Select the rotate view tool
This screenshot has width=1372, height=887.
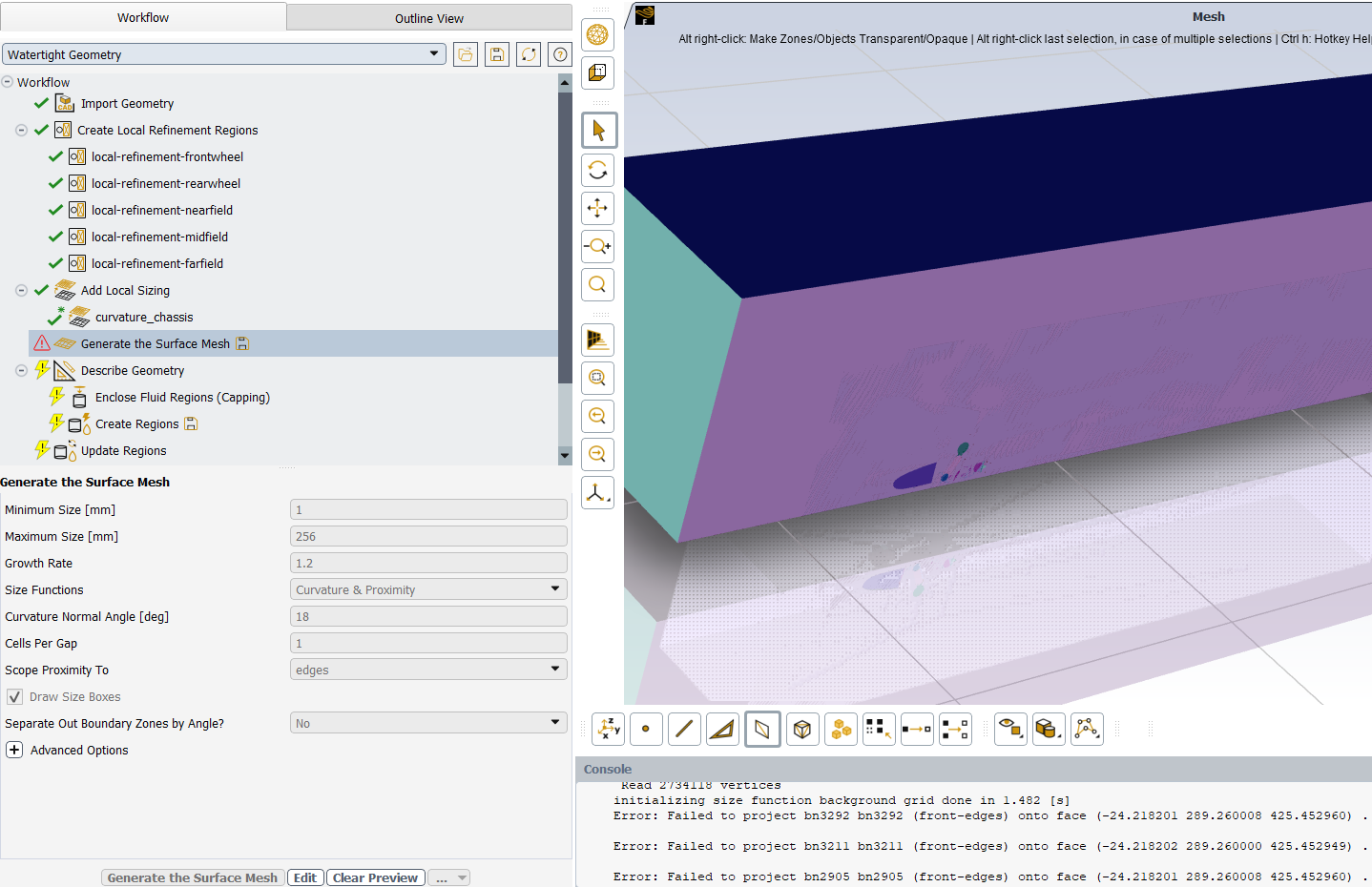[597, 170]
